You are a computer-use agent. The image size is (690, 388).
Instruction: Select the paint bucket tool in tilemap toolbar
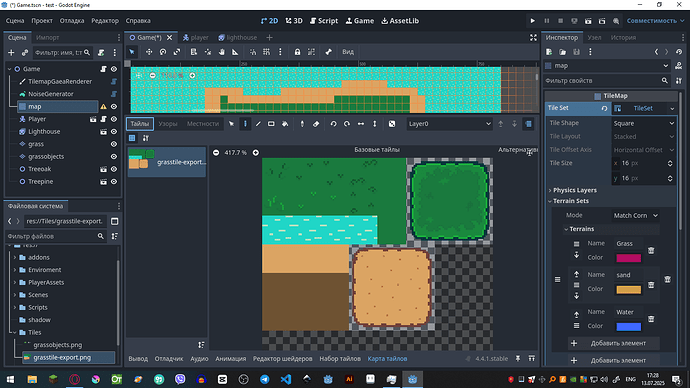(x=285, y=124)
